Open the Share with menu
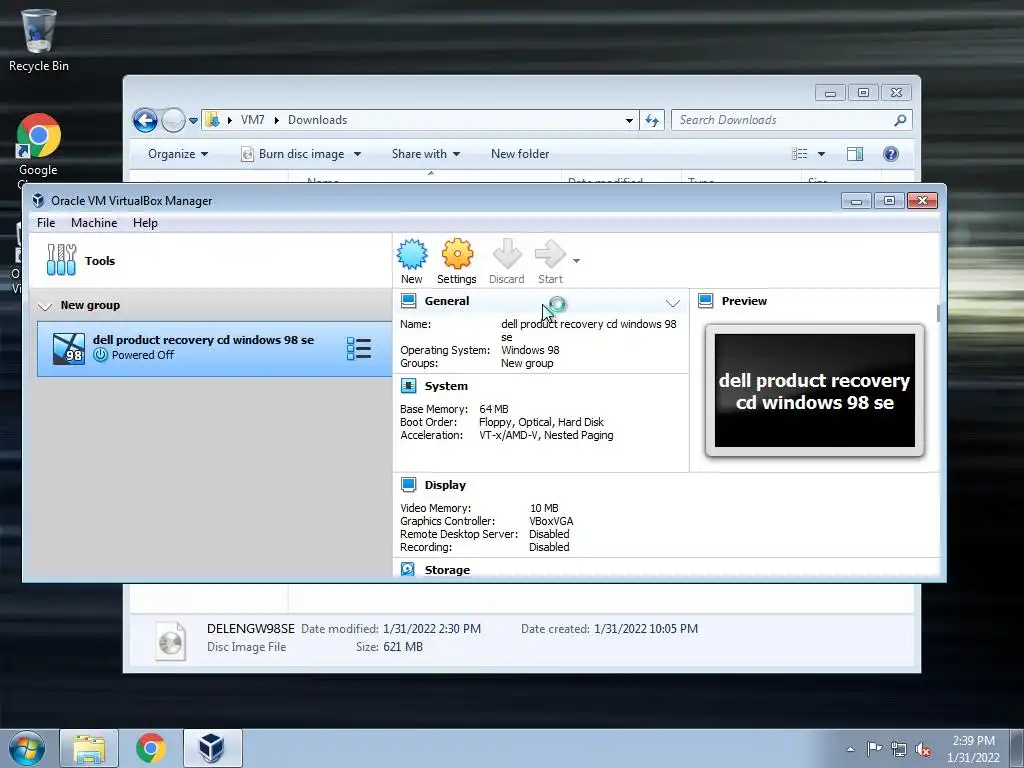 coord(426,154)
